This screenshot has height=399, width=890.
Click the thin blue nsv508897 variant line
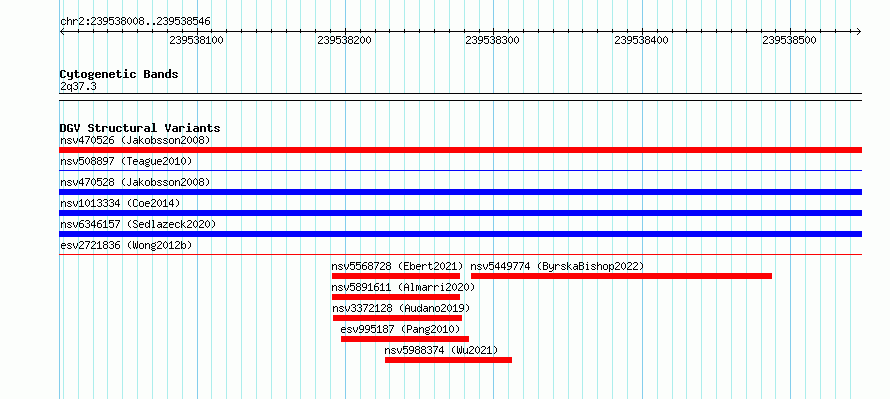point(460,170)
